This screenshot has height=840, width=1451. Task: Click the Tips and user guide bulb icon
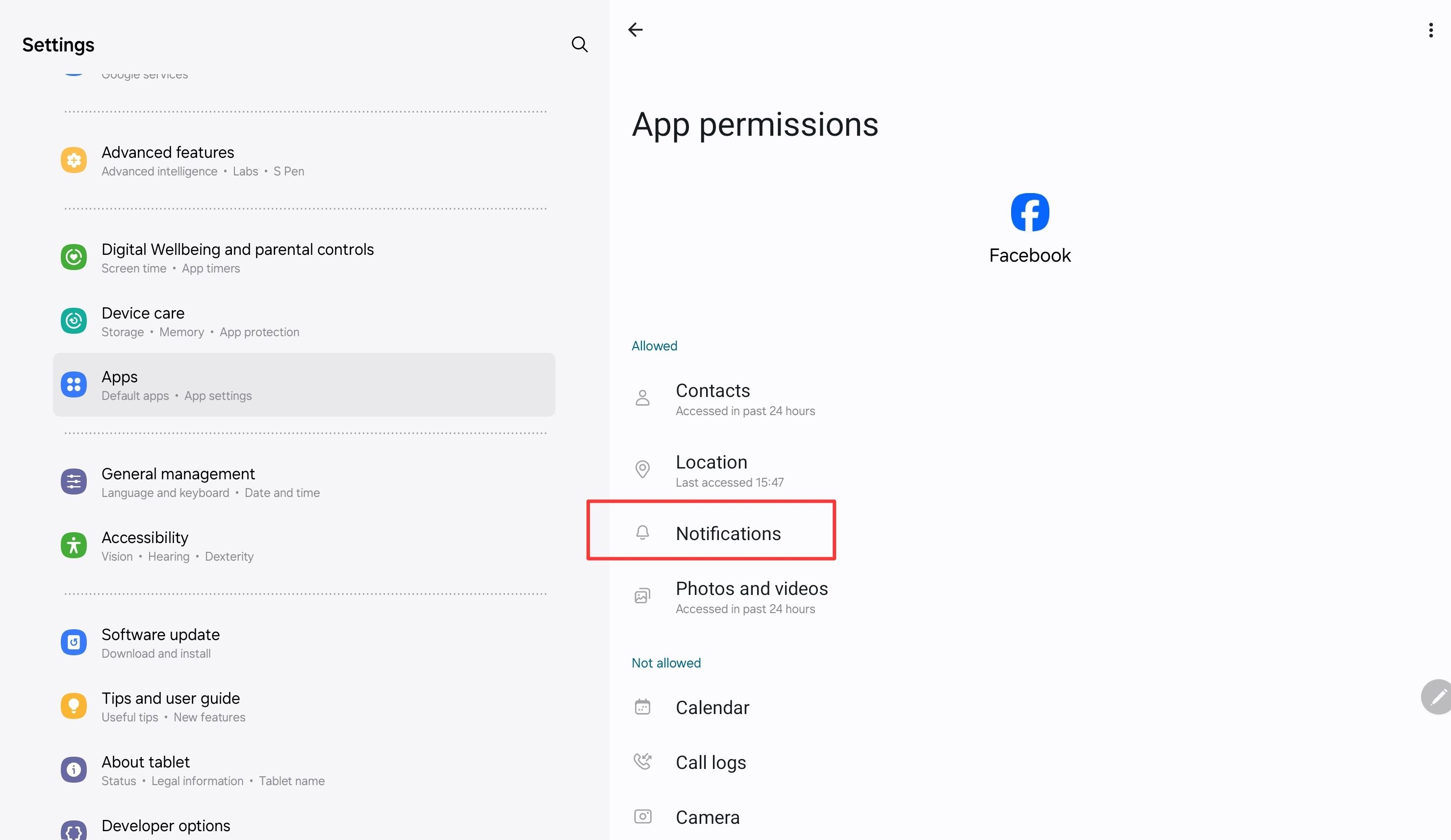[x=73, y=706]
